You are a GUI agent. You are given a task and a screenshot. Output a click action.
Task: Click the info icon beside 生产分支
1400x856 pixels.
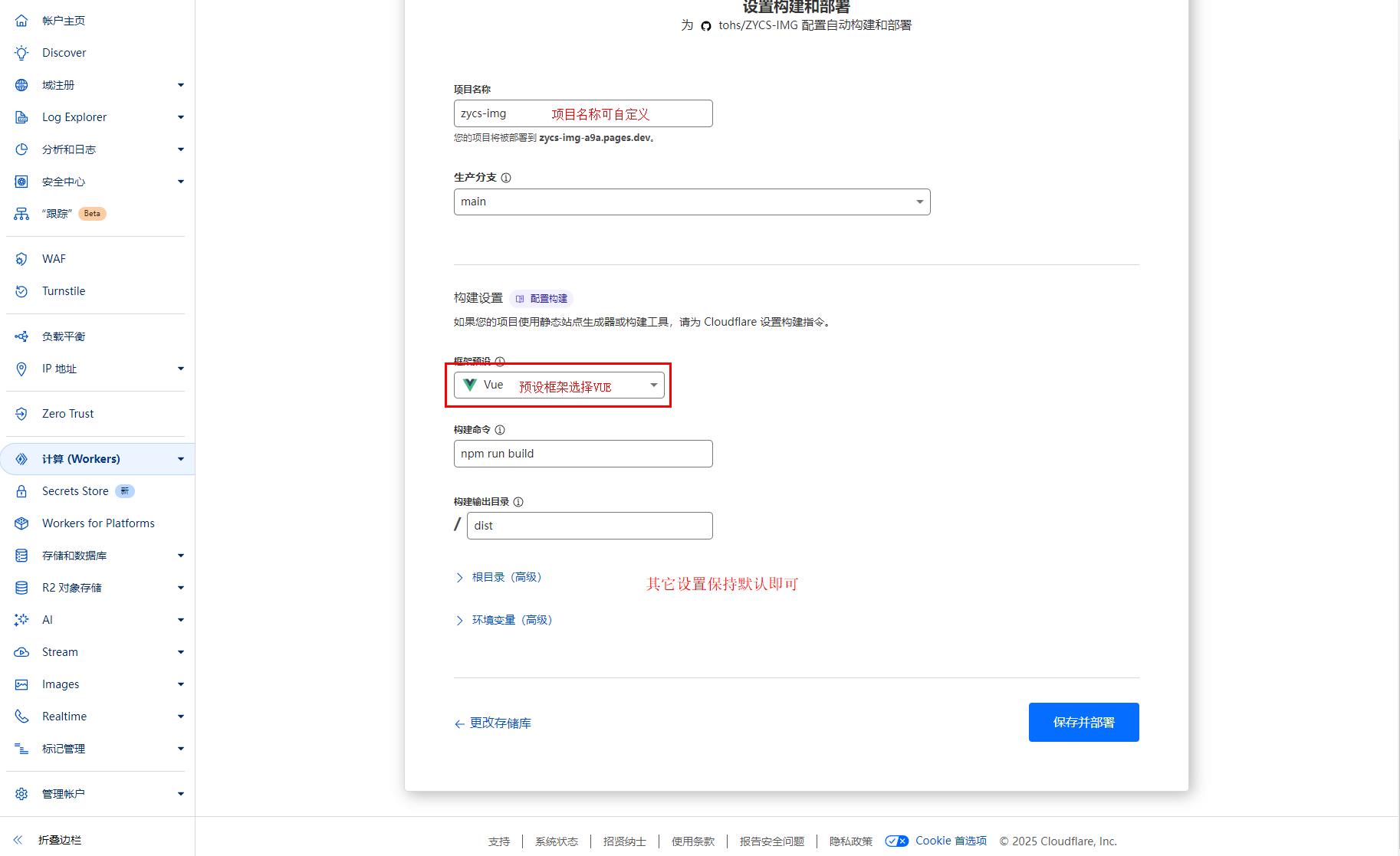coord(506,178)
